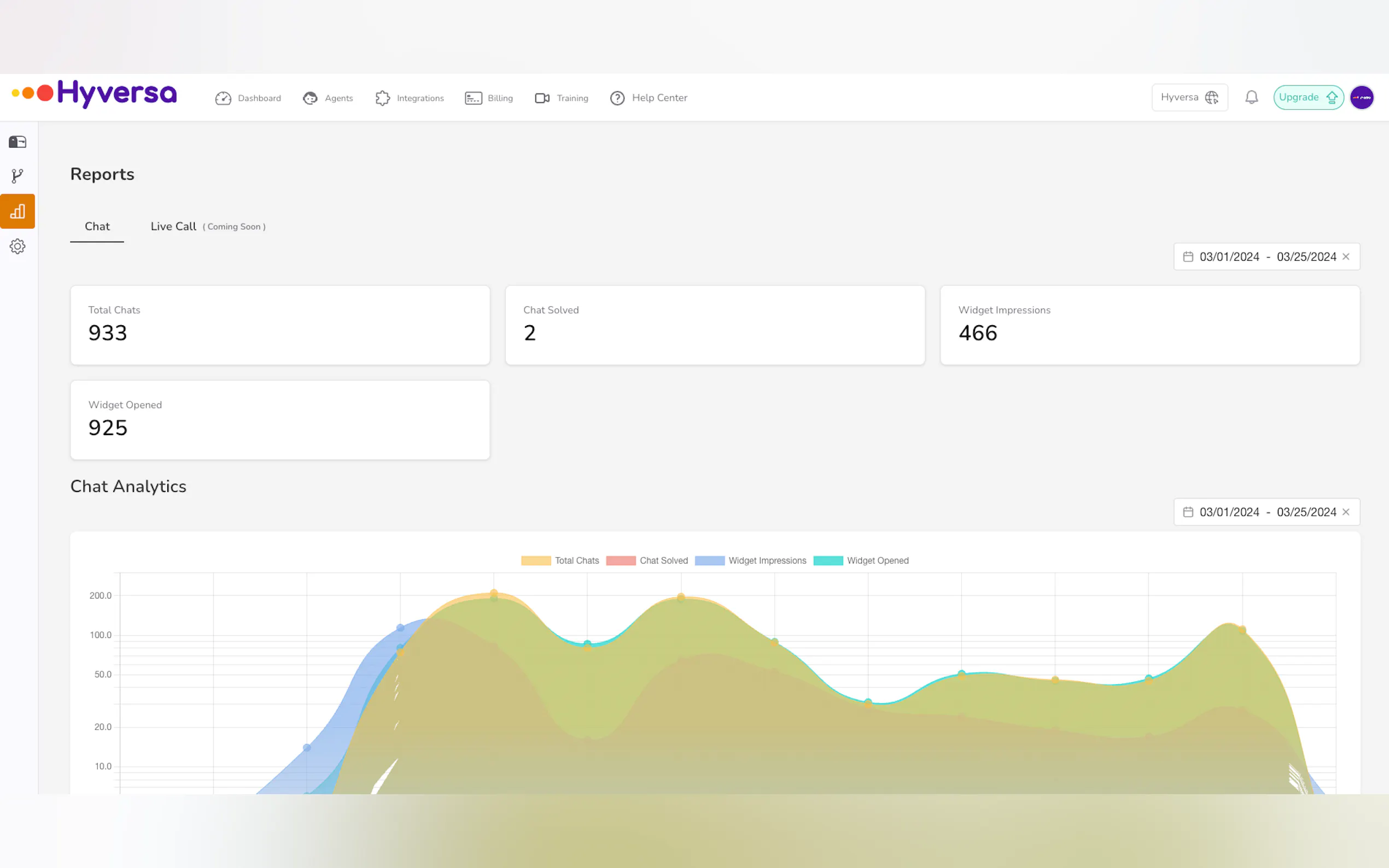
Task: Select the Chat tab
Action: pyautogui.click(x=97, y=226)
